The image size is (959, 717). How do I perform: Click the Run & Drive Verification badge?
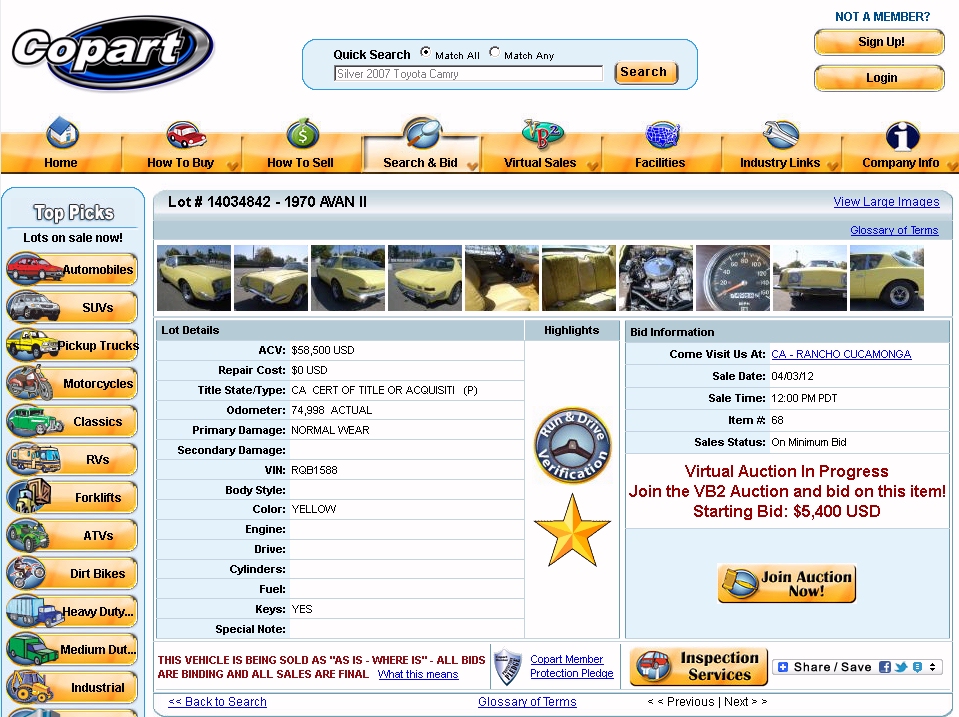click(572, 445)
